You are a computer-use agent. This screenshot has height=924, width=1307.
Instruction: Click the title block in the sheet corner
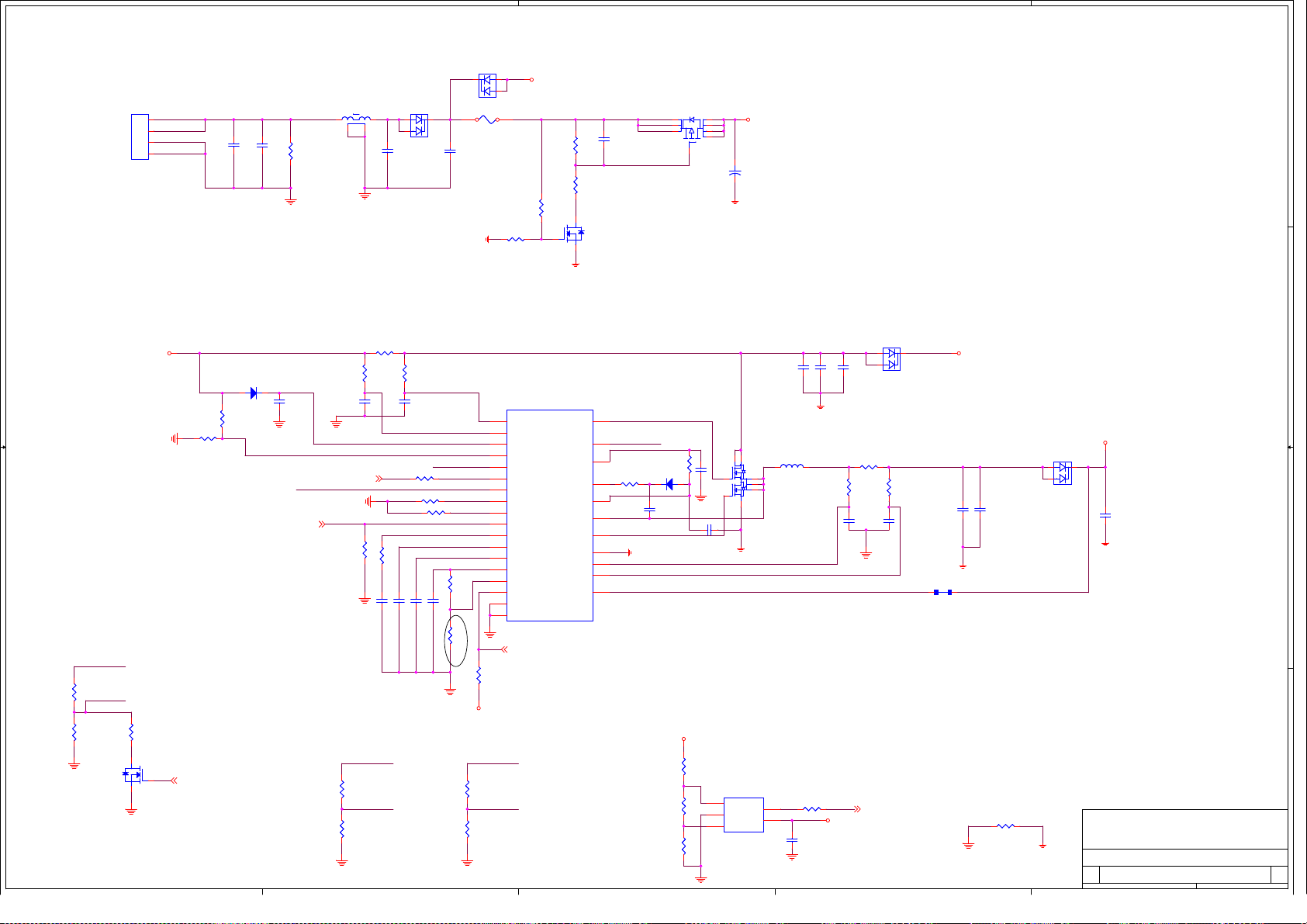pyautogui.click(x=1184, y=848)
